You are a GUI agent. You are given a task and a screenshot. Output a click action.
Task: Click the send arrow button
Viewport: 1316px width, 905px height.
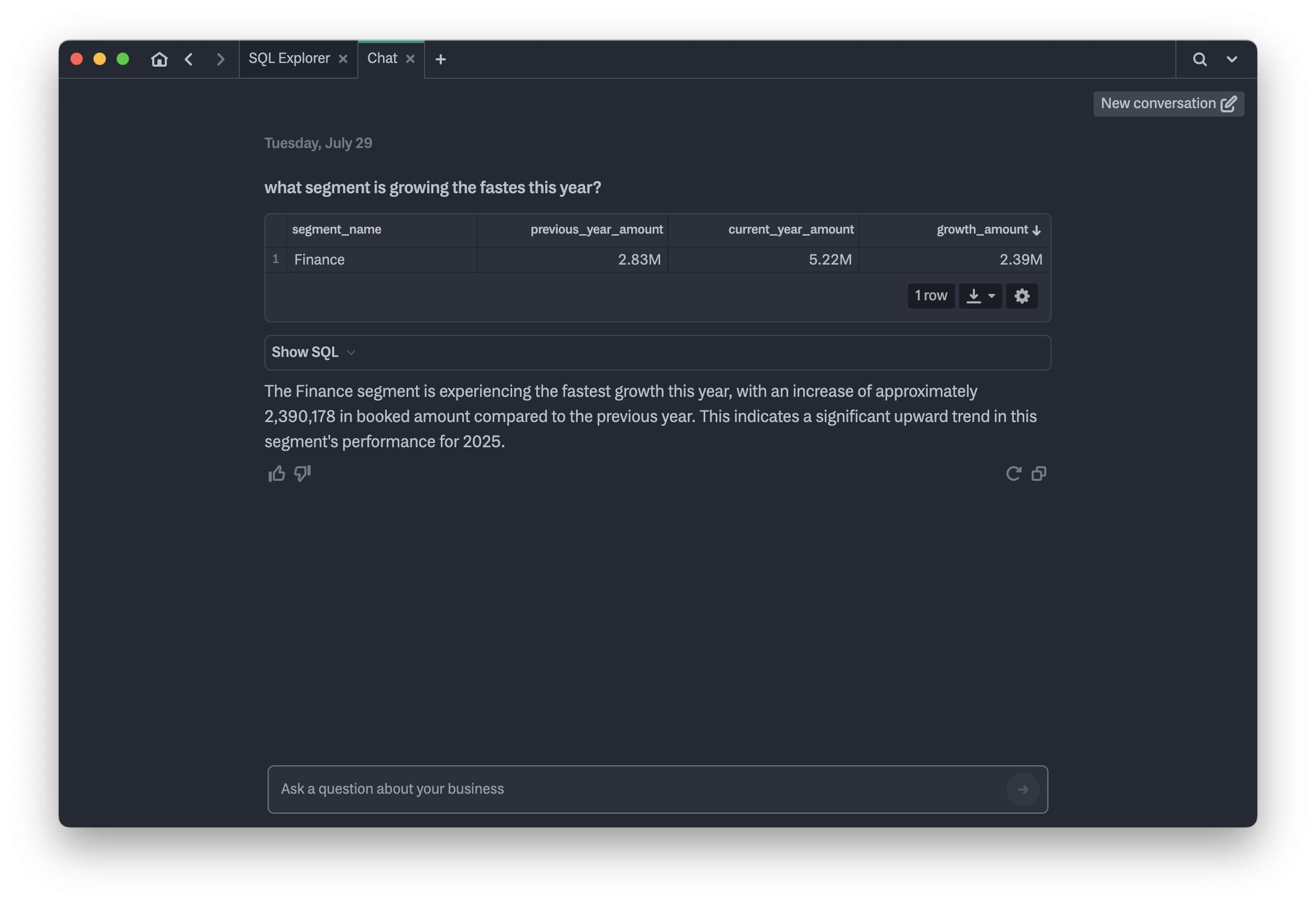coord(1023,790)
